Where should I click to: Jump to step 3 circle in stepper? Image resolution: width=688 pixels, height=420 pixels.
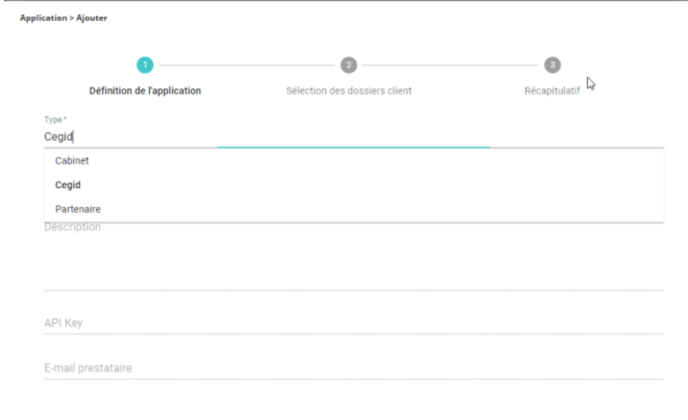pyautogui.click(x=552, y=65)
